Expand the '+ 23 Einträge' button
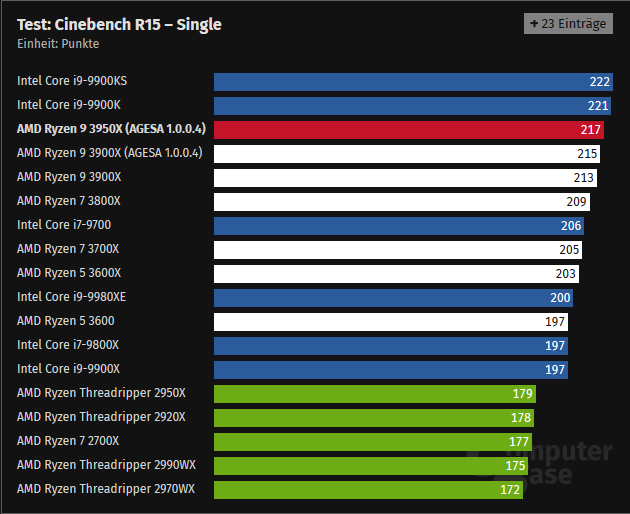Viewport: 630px width, 514px height. [x=568, y=24]
